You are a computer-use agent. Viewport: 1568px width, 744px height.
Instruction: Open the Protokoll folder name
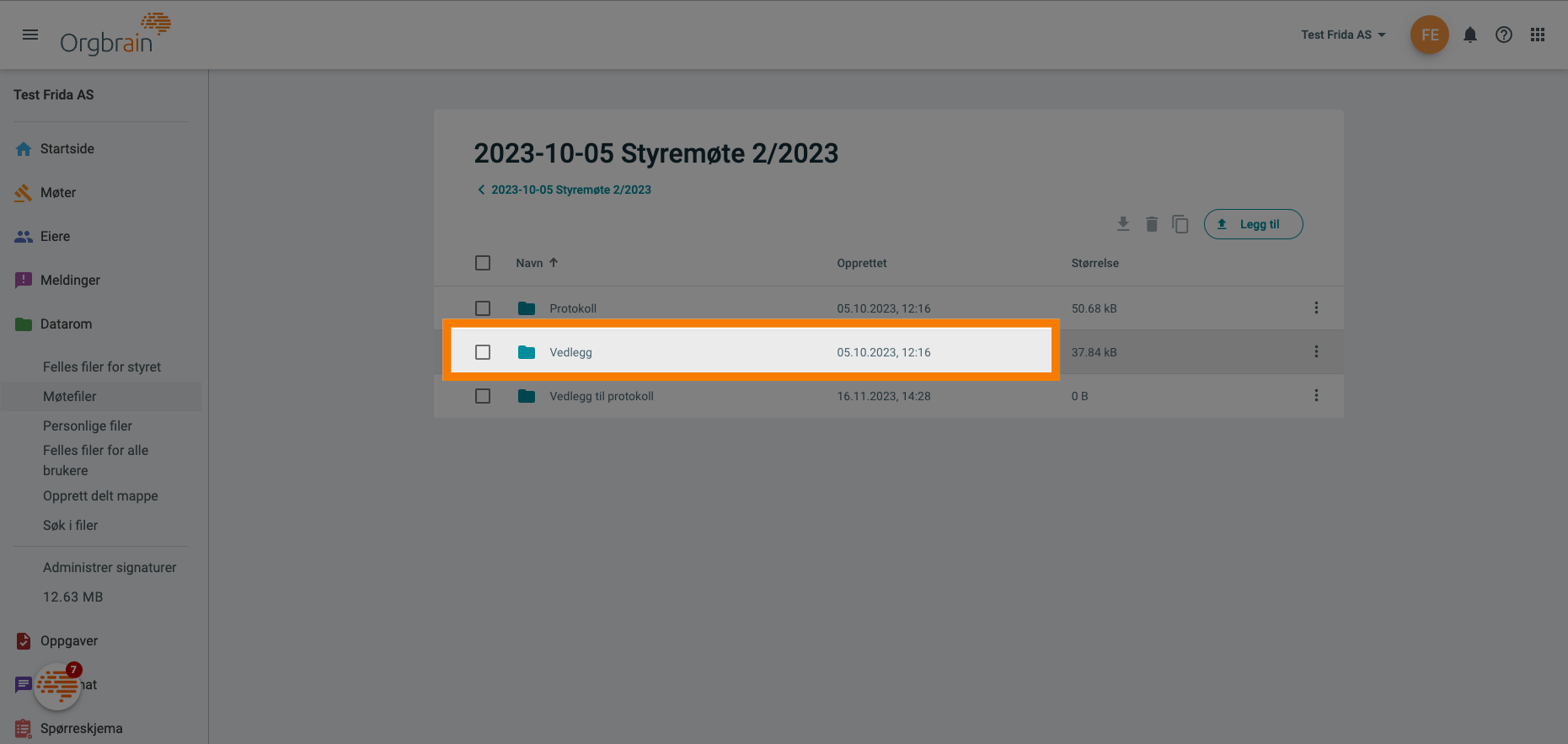[x=573, y=308]
